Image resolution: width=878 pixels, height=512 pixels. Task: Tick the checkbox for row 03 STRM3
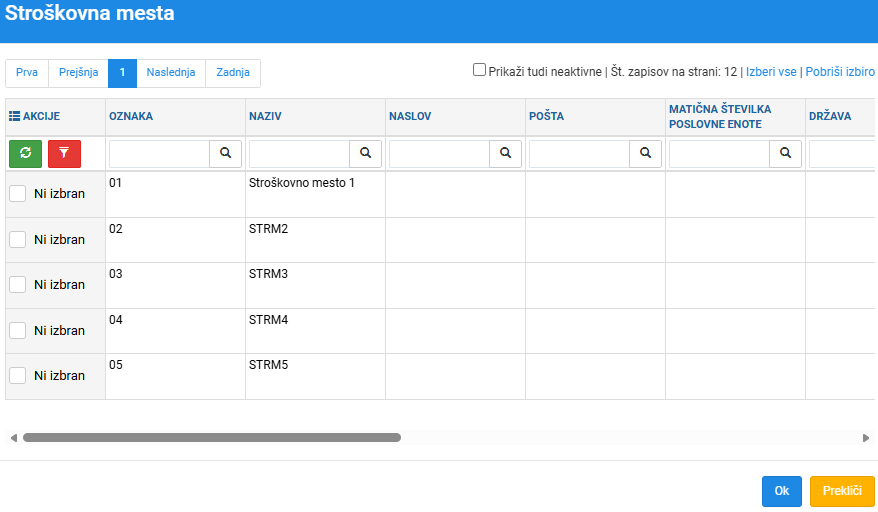tap(17, 285)
